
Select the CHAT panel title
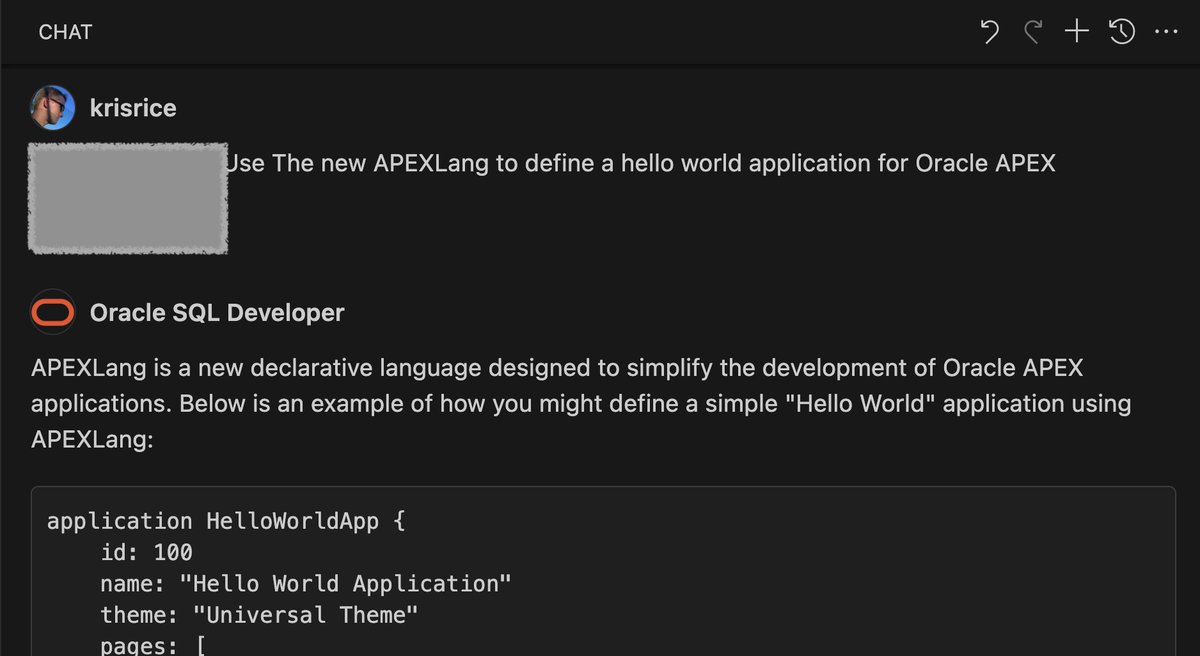point(65,33)
